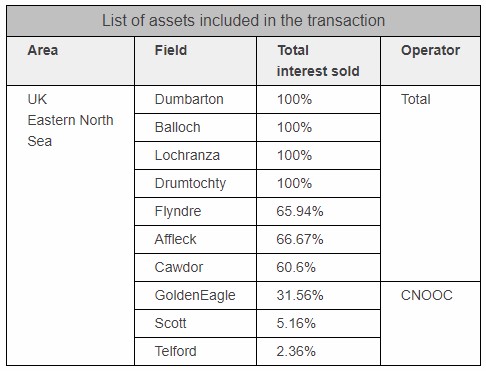Viewport: 486px width, 371px height.
Task: Select the 31.56% interest value
Action: 300,295
